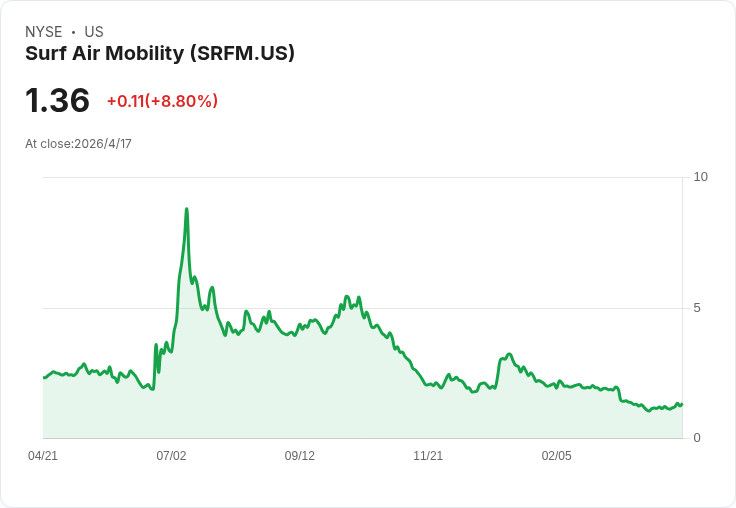Click the 10 value on the y-axis
Image resolution: width=736 pixels, height=508 pixels.
point(700,177)
